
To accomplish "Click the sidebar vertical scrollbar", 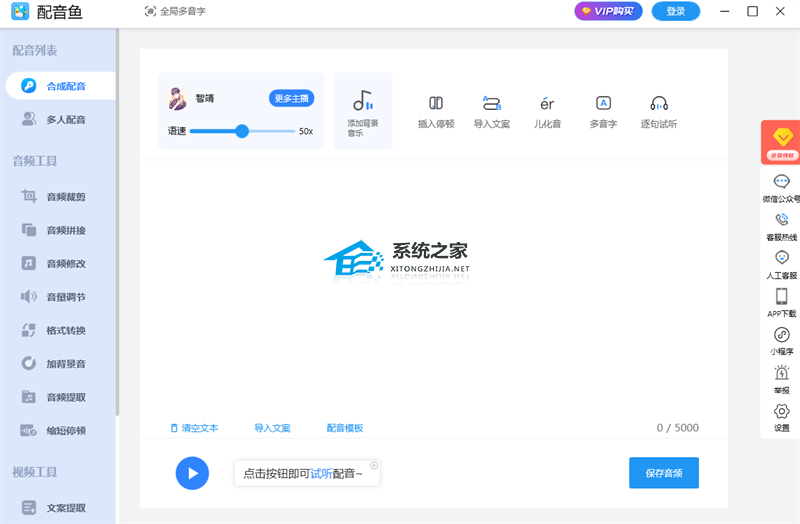I will (x=117, y=222).
